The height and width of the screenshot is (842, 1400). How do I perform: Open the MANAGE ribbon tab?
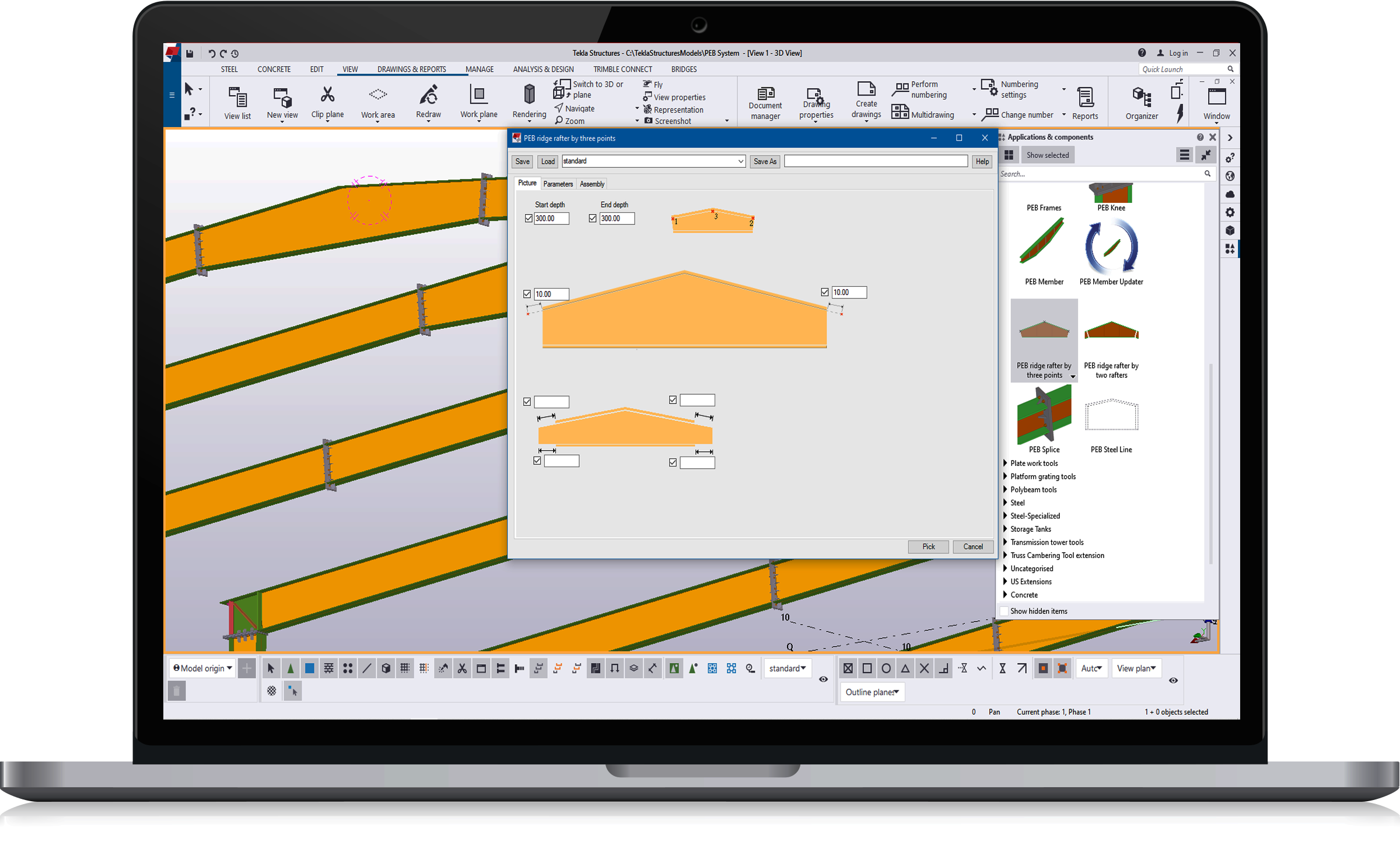[480, 69]
